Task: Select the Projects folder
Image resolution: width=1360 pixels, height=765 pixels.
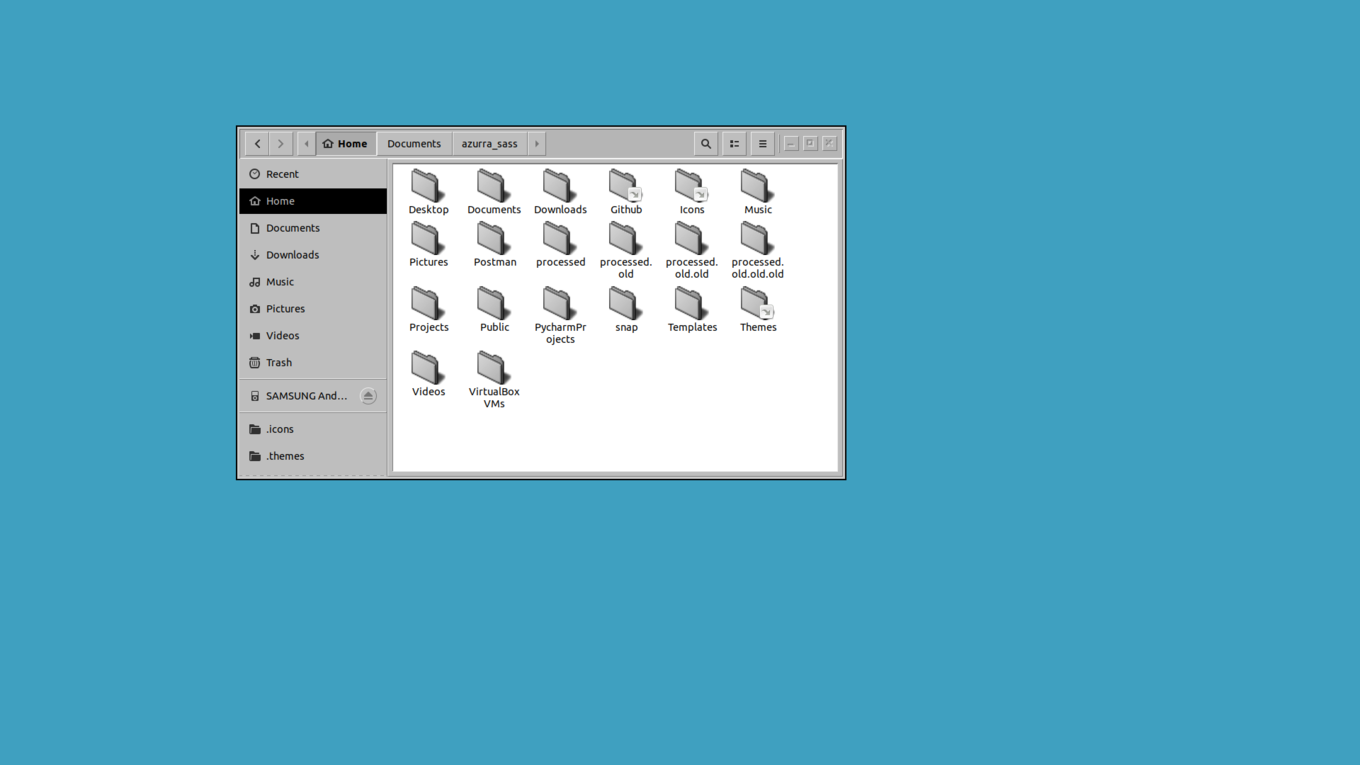Action: (428, 310)
